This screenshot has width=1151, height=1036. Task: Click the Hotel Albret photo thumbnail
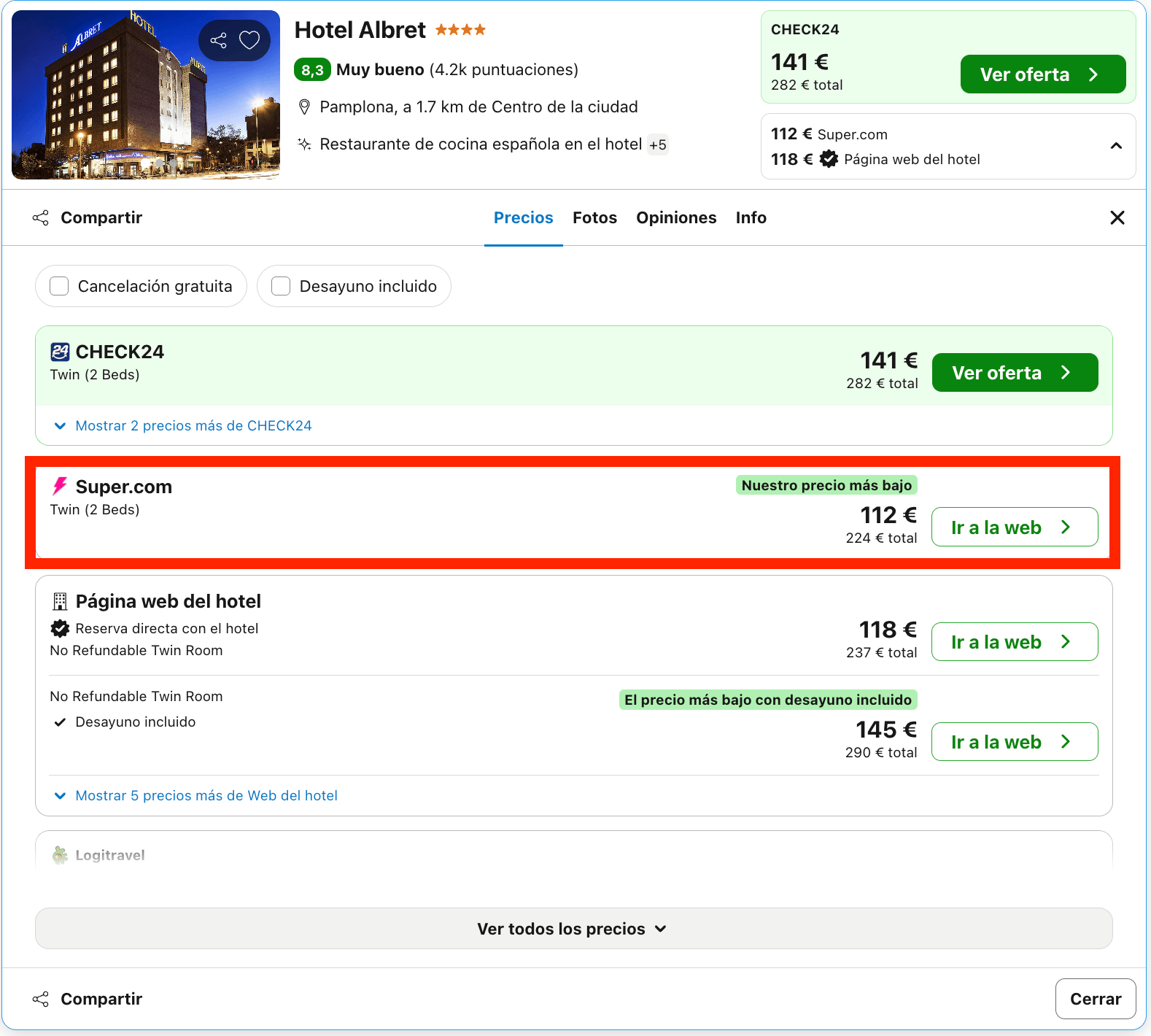pos(146,95)
